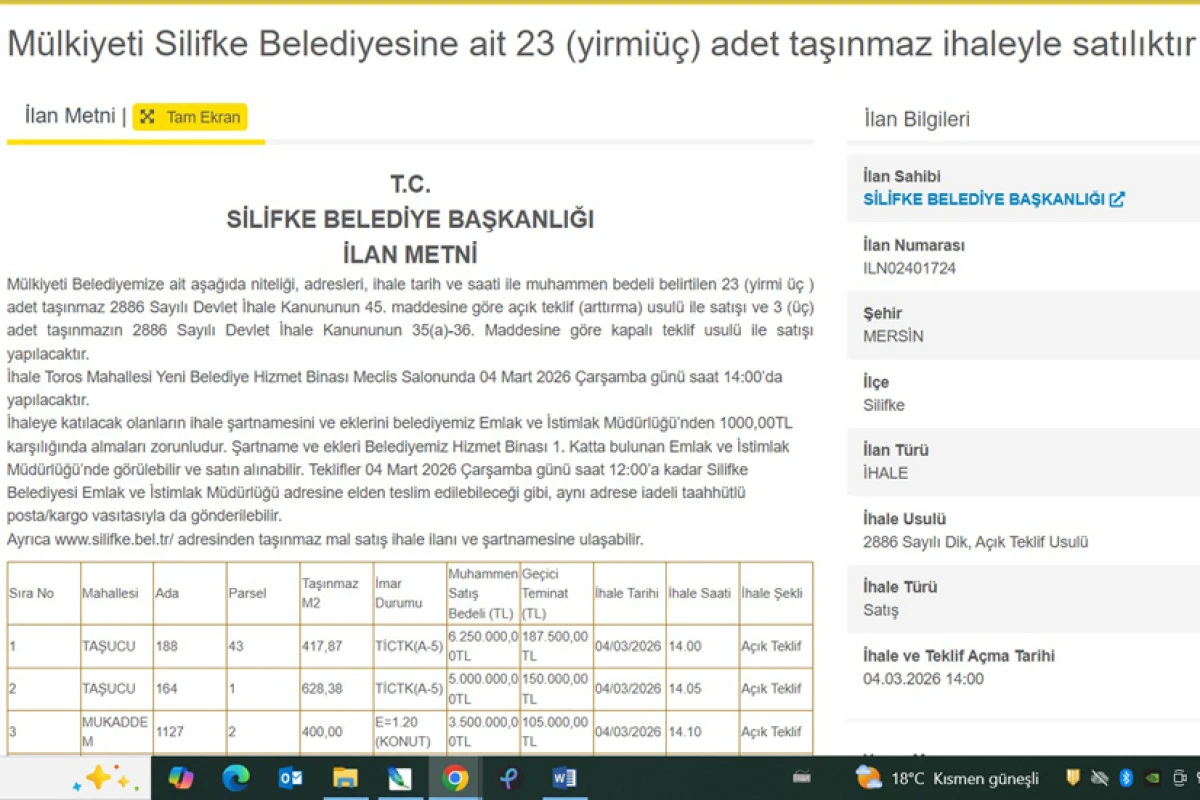
Task: Open Outlook from the taskbar
Action: [x=290, y=778]
